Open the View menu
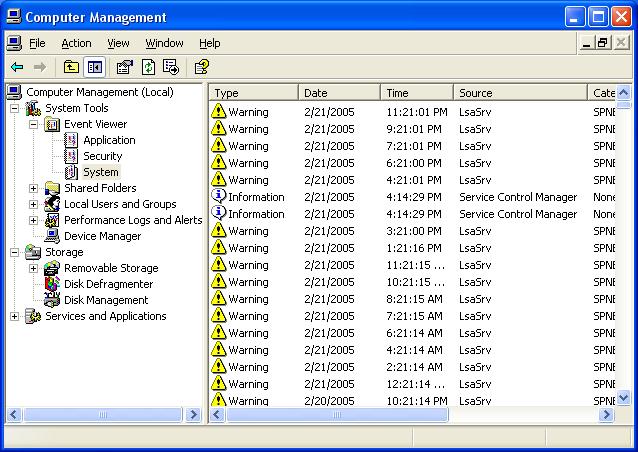This screenshot has height=452, width=638. pos(118,43)
